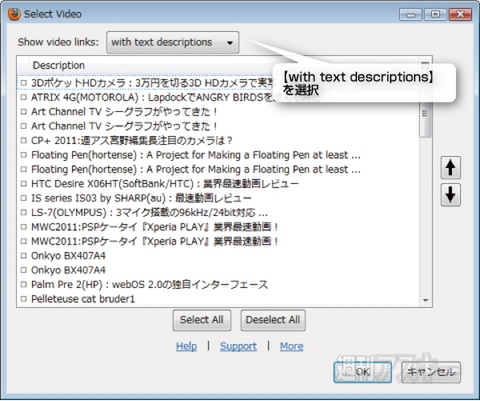Tick the CP+ 2011 video checkbox
Image resolution: width=480 pixels, height=401 pixels.
click(x=23, y=140)
